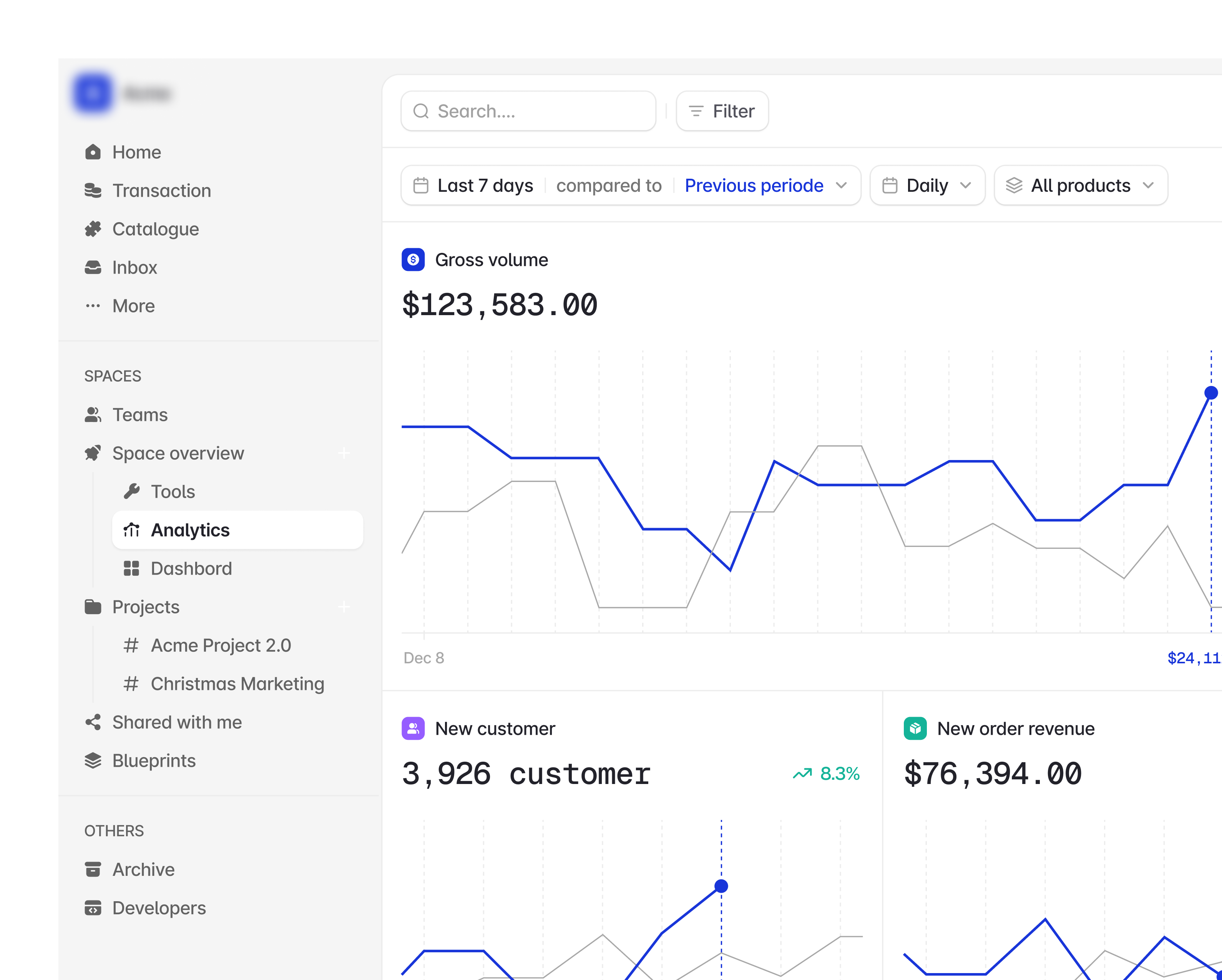The width and height of the screenshot is (1222, 980).
Task: Click the Filter button
Action: pos(722,111)
